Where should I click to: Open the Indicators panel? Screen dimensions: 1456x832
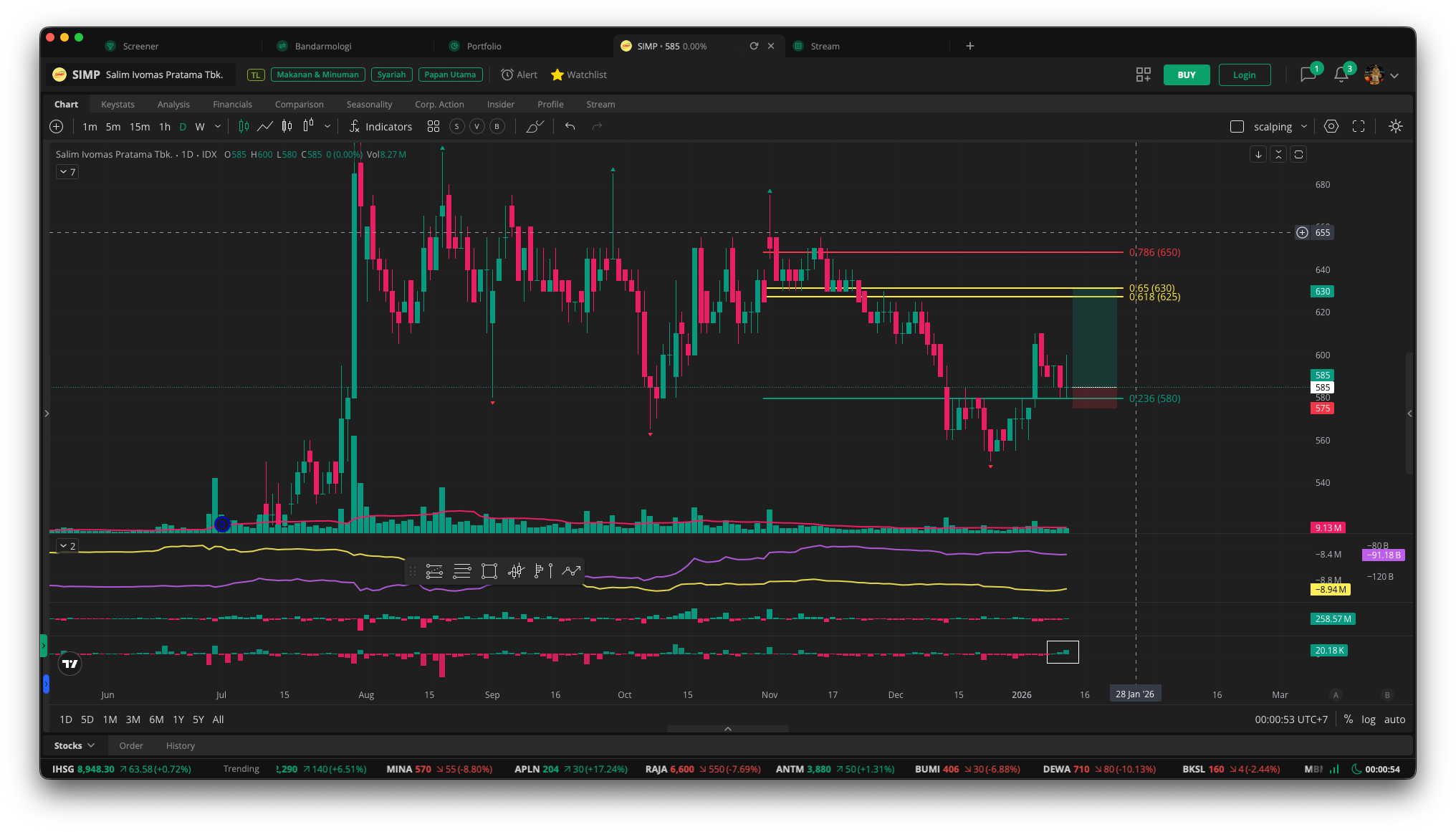point(381,127)
